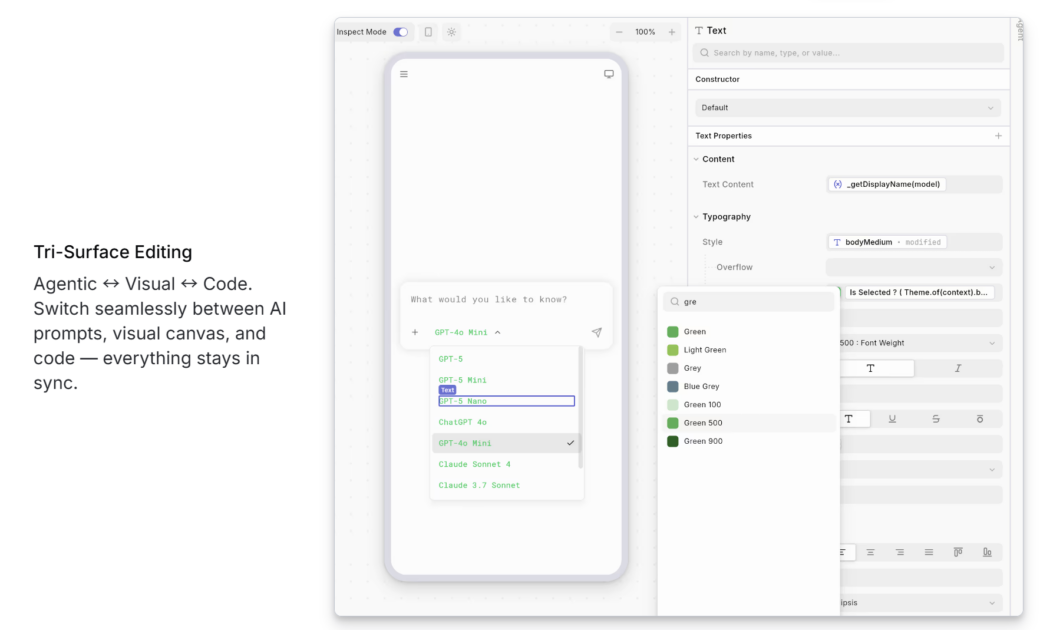Open the hamburger menu in phone preview

coord(404,74)
